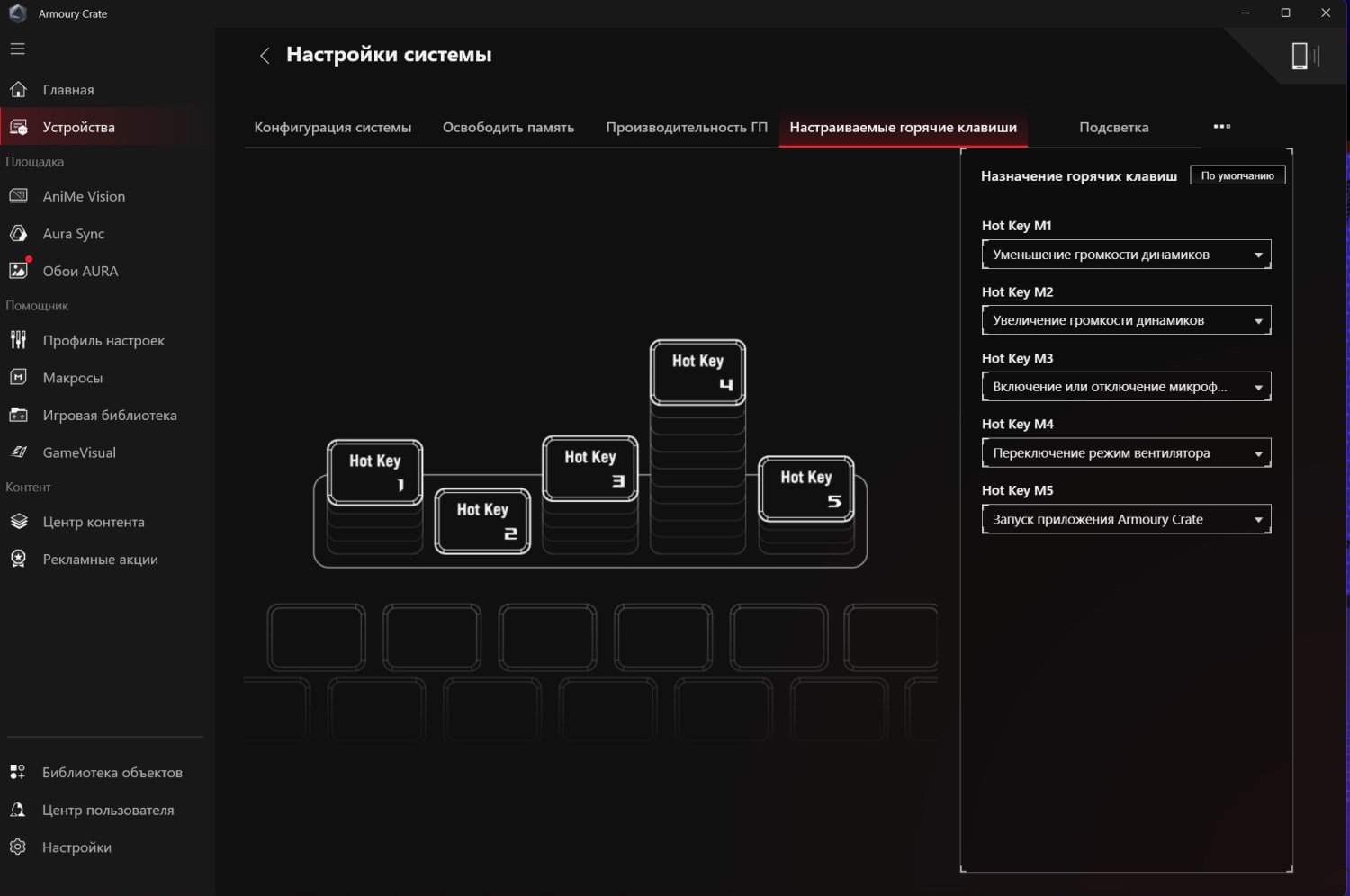Switch to Подсветка tab
Screen dimensions: 1350x896
coord(1114,128)
